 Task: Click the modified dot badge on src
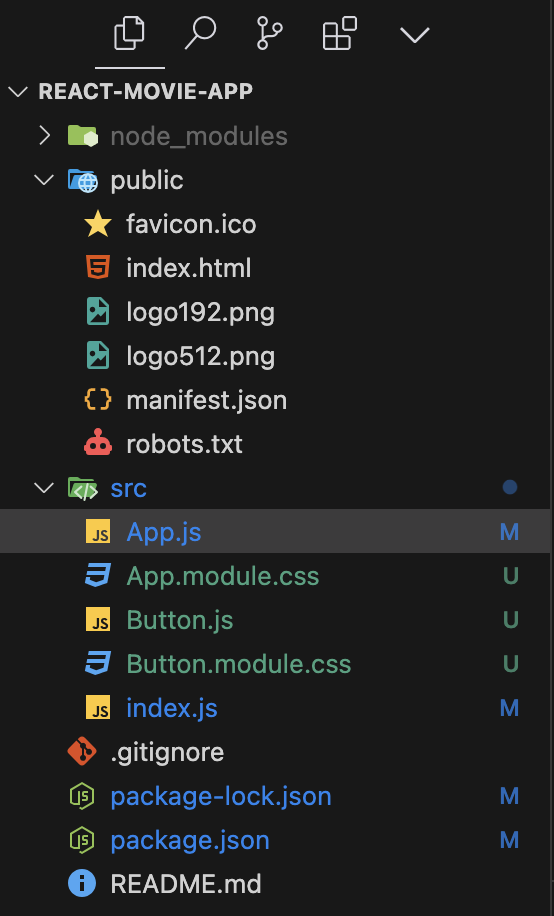(510, 487)
